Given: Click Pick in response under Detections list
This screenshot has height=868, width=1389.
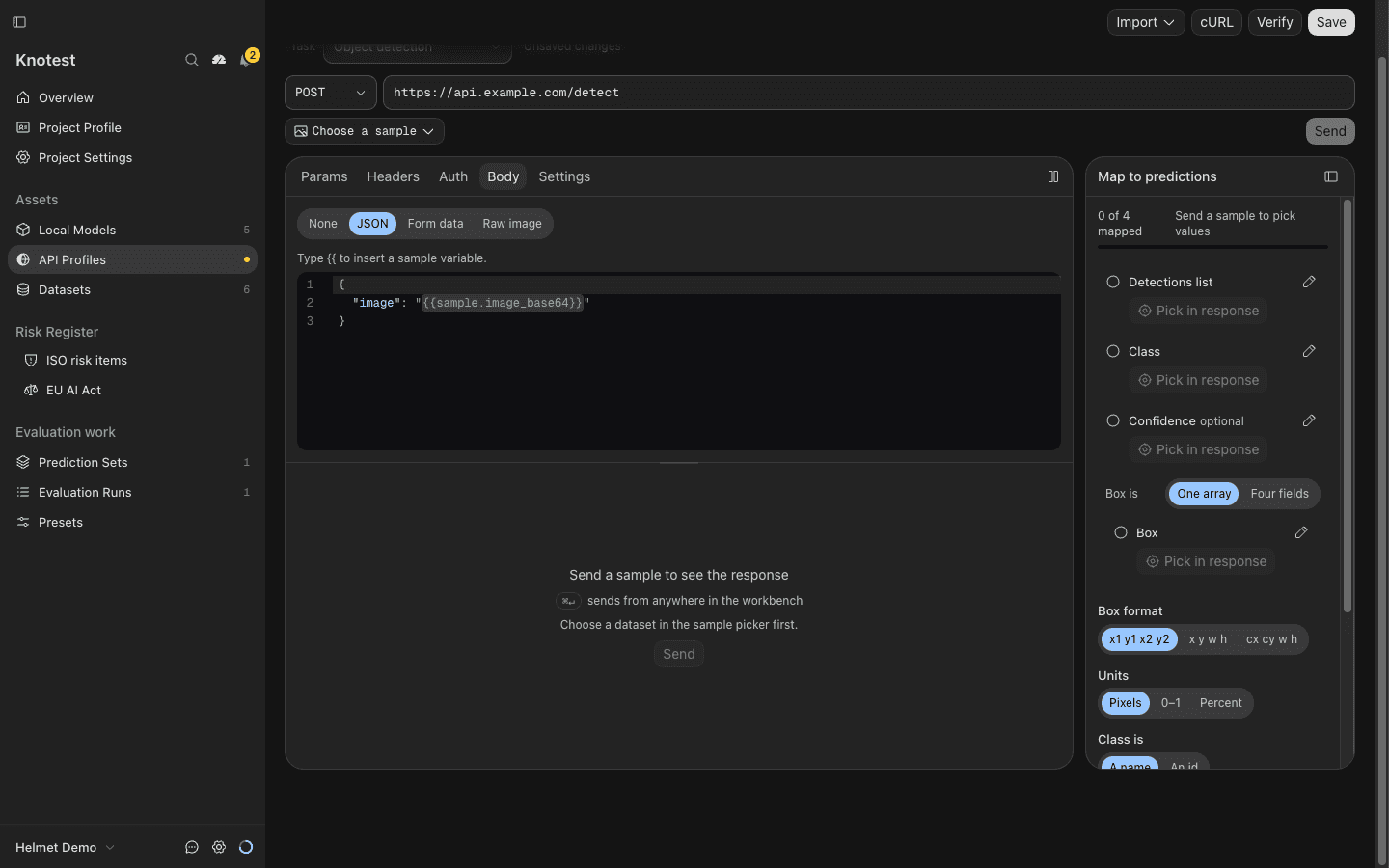Looking at the screenshot, I should point(1198,311).
